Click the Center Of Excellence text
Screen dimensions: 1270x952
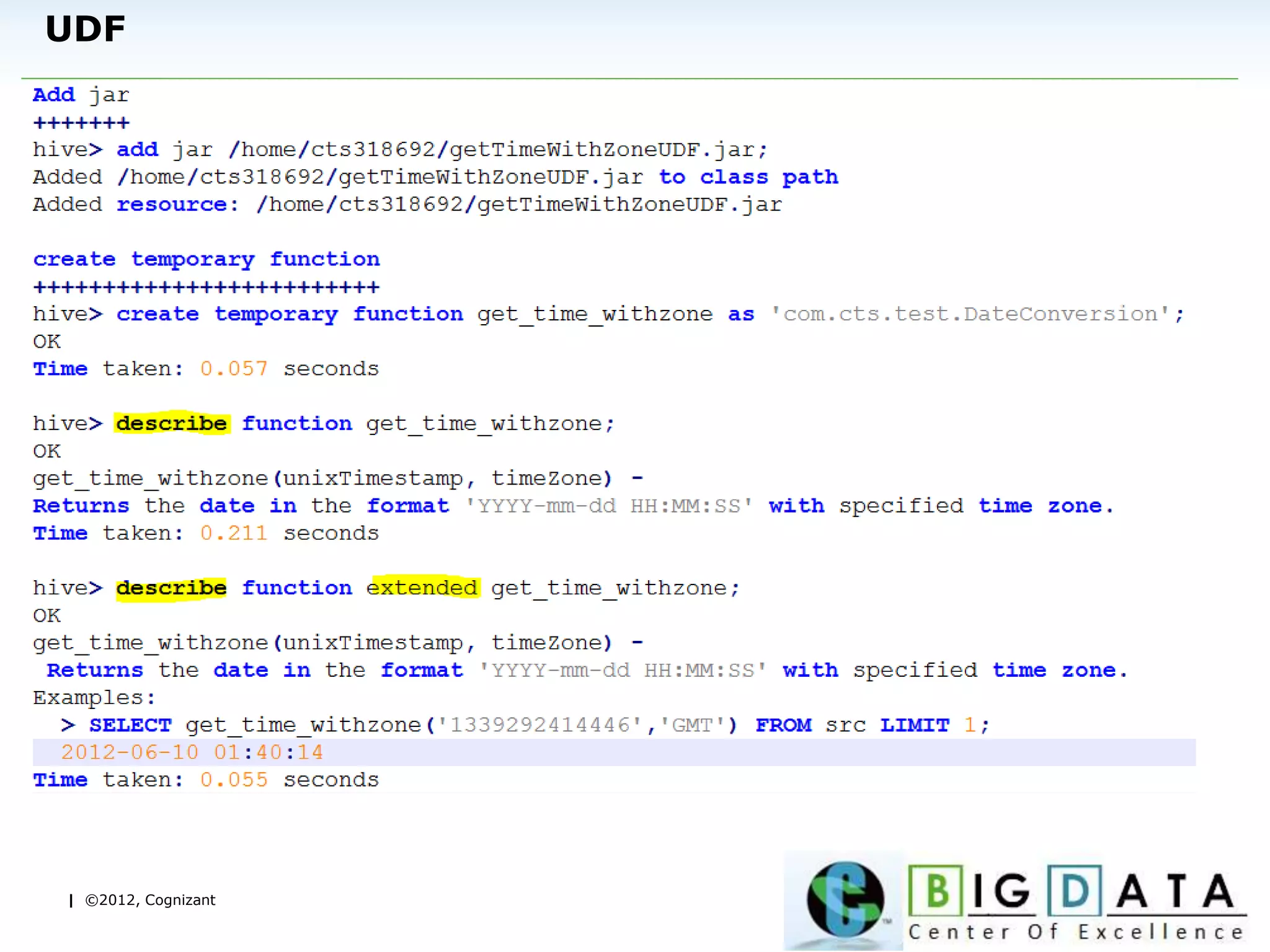[x=1076, y=932]
